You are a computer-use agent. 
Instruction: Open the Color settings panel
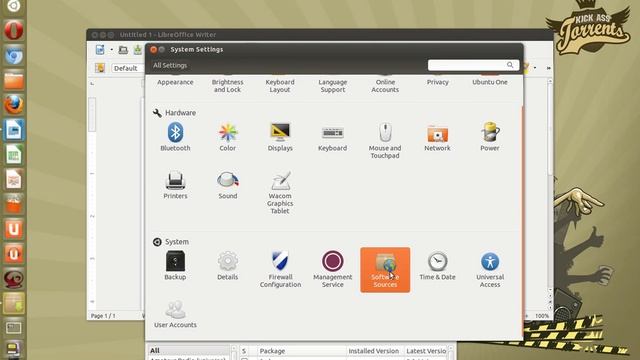227,137
